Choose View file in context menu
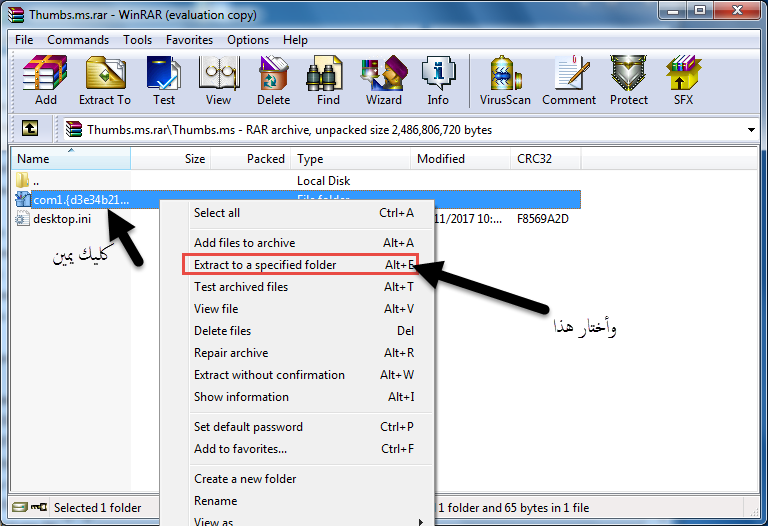The image size is (768, 526). pos(304,309)
